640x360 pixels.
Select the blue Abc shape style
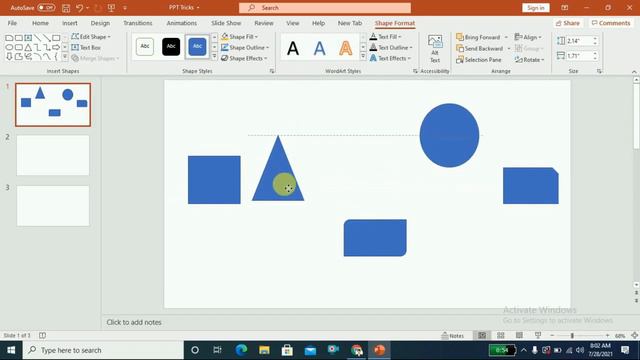click(x=198, y=47)
